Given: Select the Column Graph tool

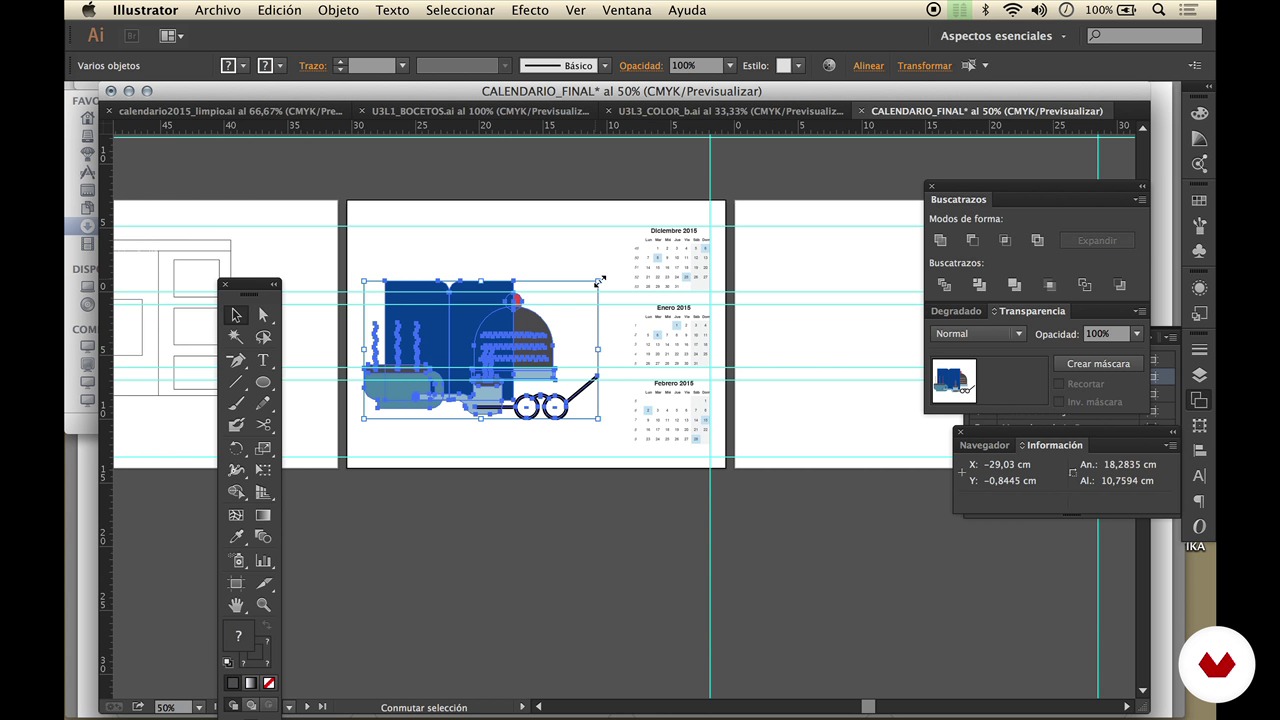Looking at the screenshot, I should coord(263,561).
